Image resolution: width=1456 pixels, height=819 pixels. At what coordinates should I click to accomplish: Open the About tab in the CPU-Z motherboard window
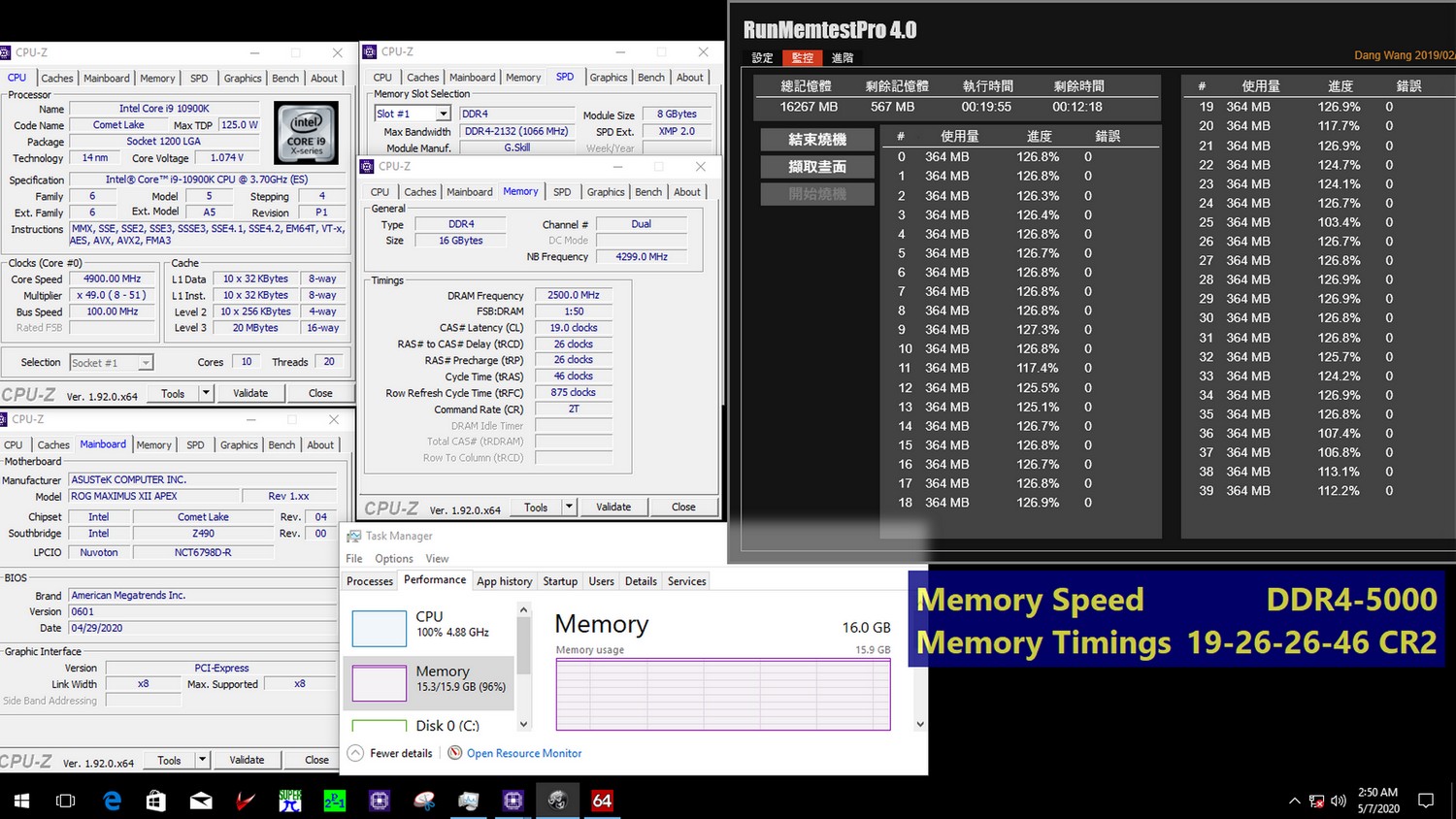point(320,445)
